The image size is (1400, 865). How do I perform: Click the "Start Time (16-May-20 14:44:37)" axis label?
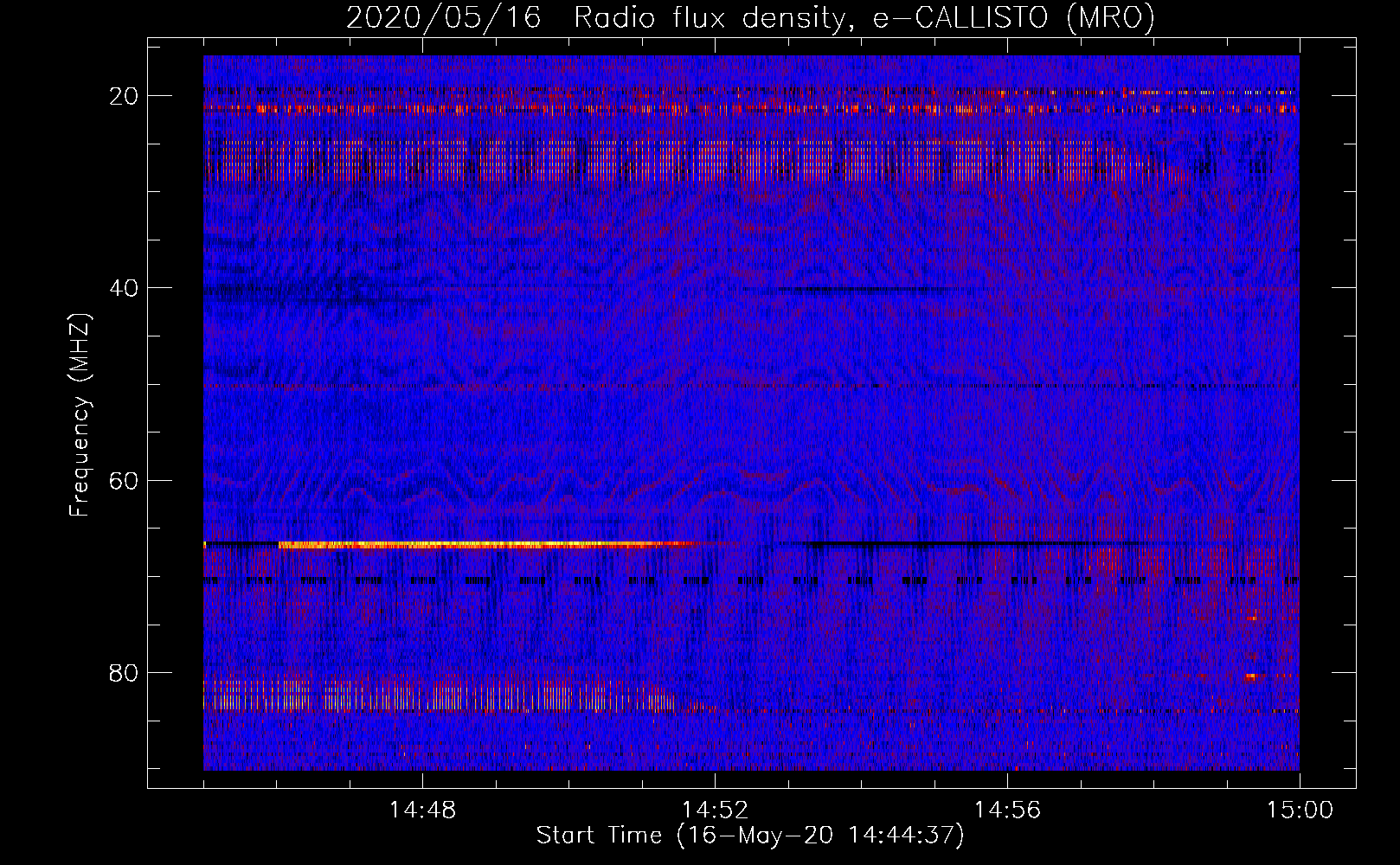tap(749, 836)
